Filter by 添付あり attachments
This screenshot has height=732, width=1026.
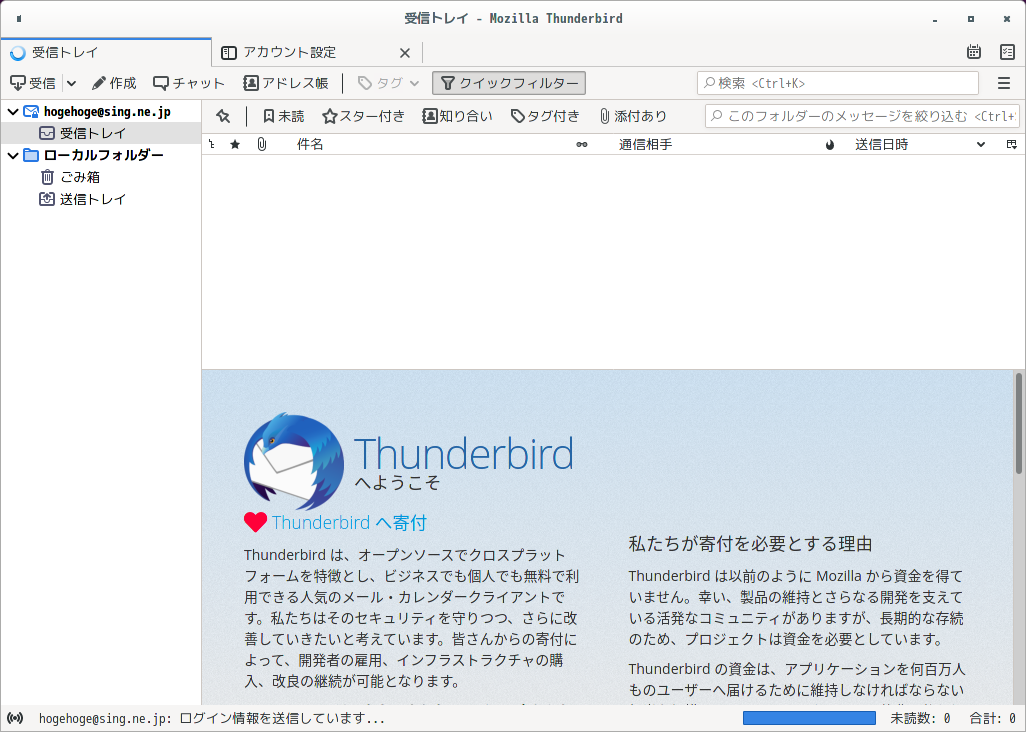pos(633,116)
